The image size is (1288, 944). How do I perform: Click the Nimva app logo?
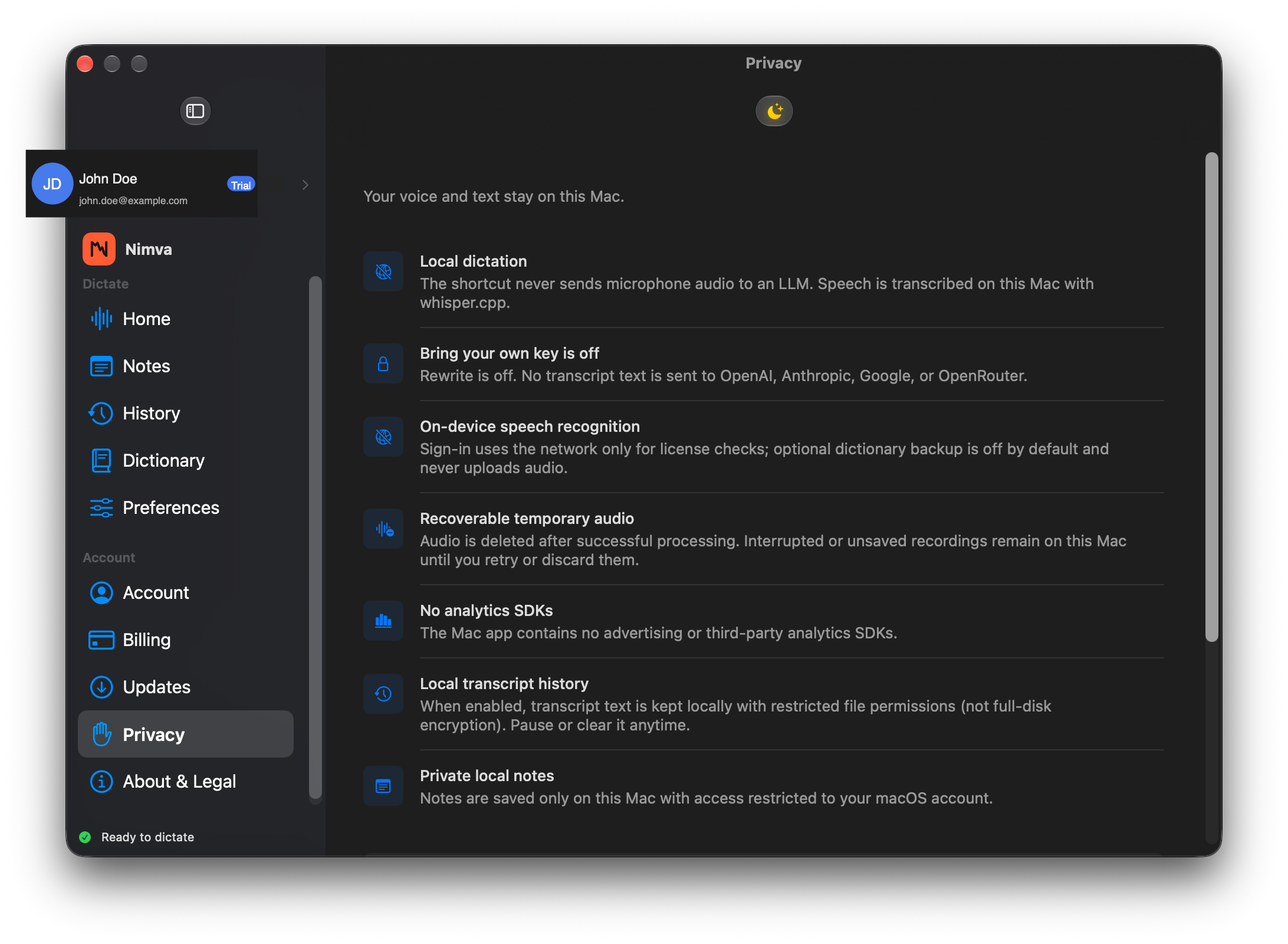pyautogui.click(x=99, y=249)
